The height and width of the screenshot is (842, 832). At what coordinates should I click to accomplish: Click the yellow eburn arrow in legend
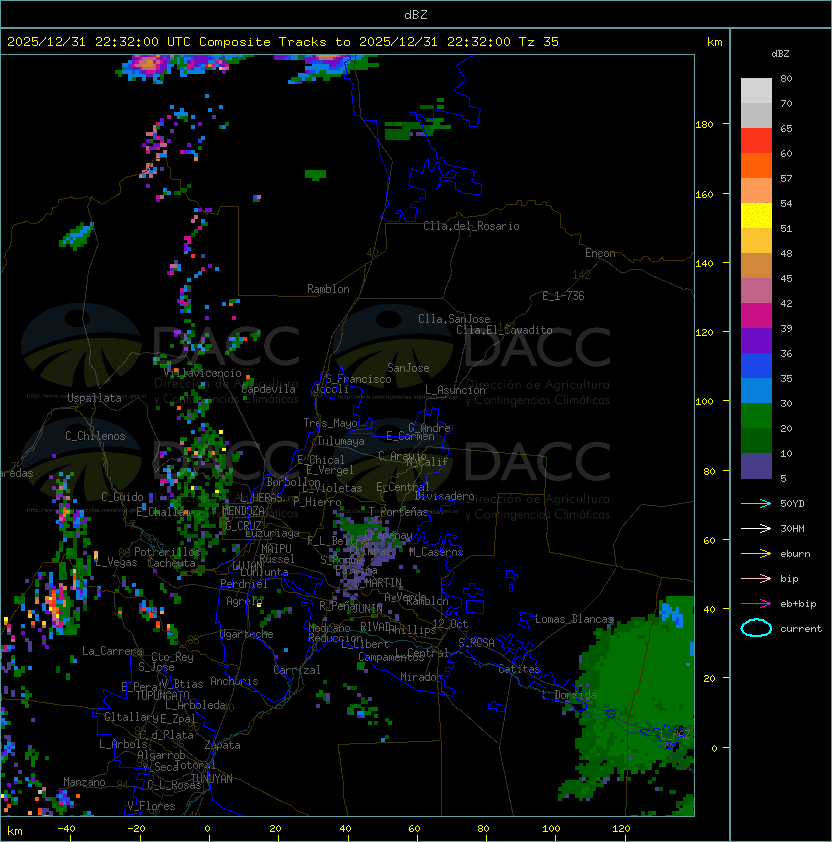(x=756, y=554)
